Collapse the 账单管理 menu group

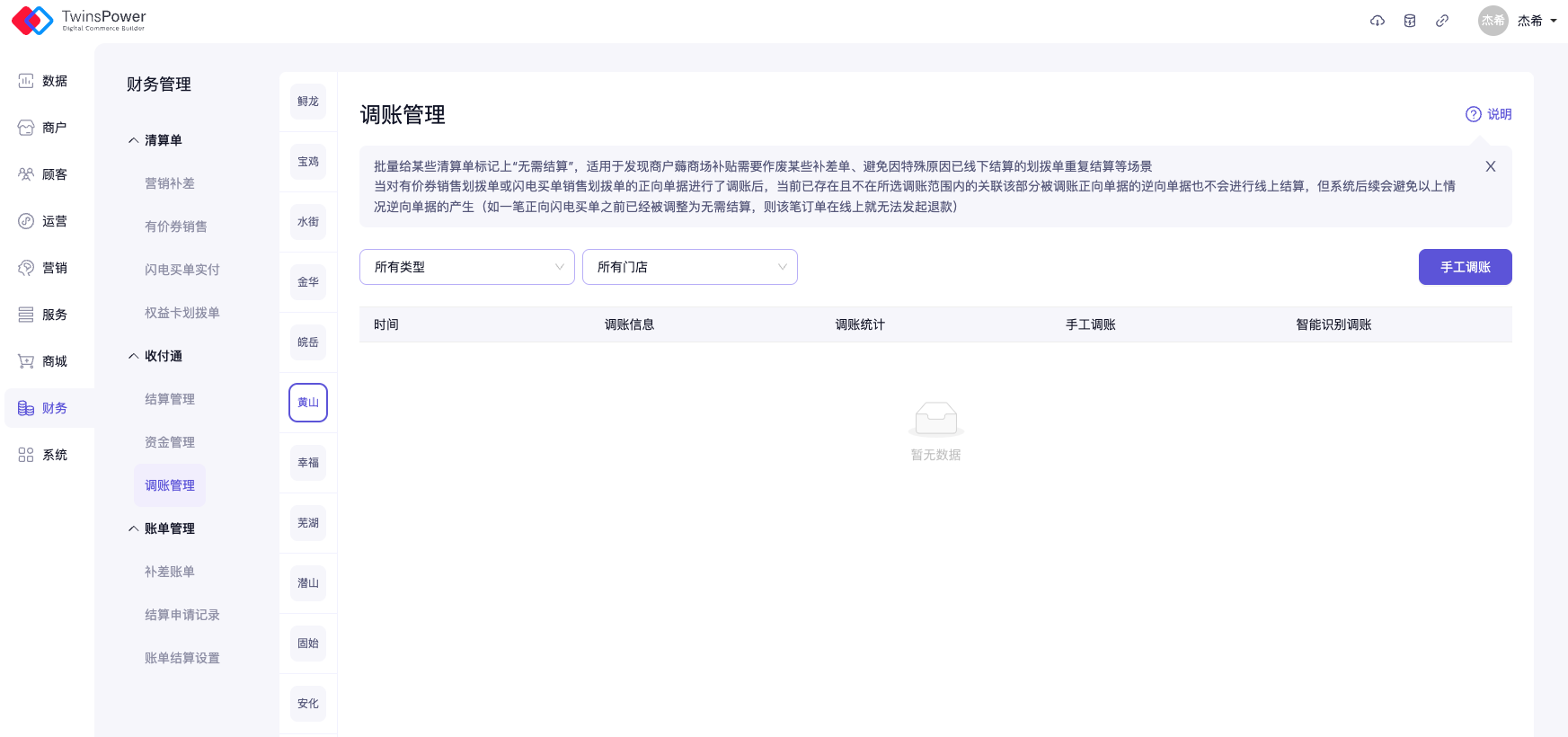pos(162,528)
